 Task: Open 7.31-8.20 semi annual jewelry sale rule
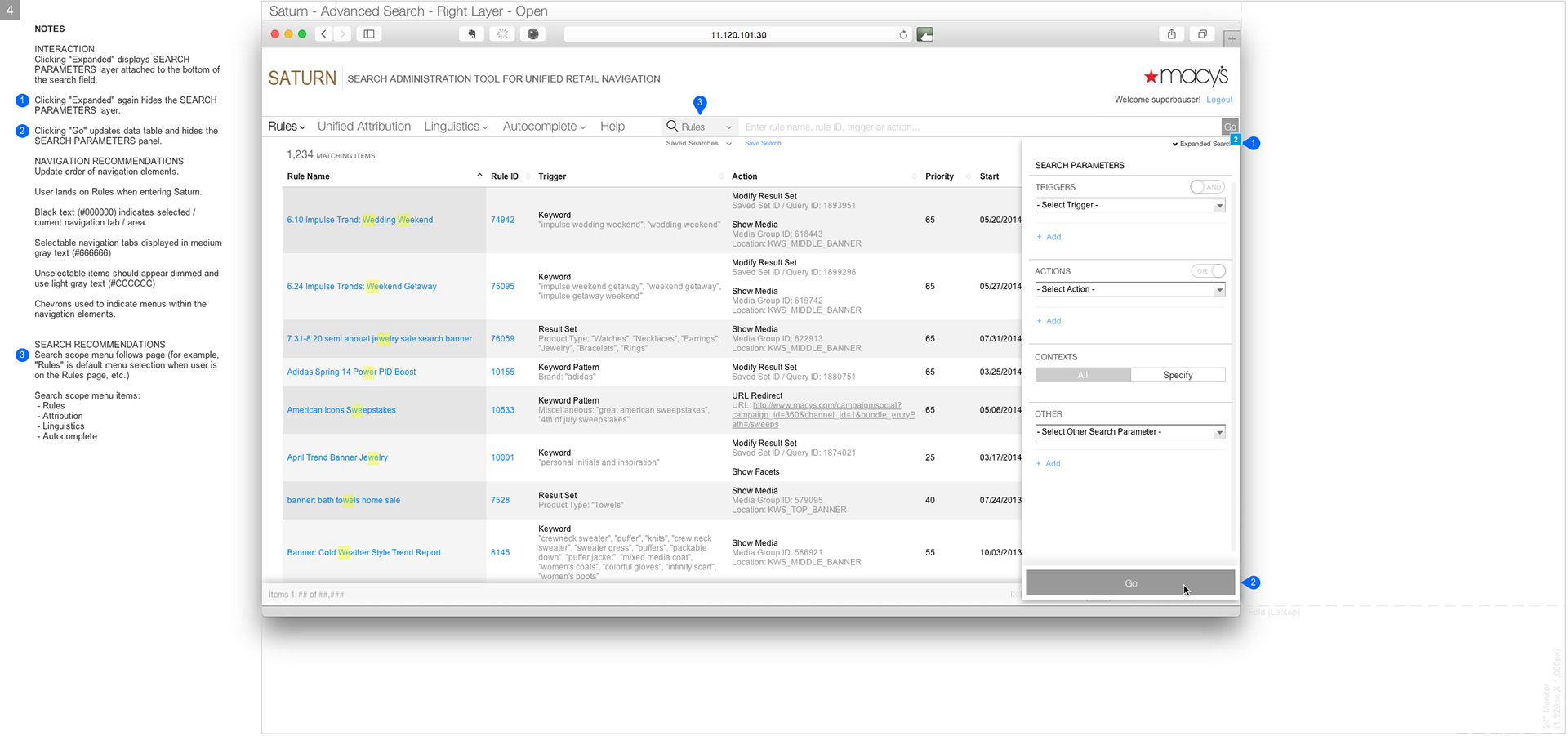click(380, 339)
